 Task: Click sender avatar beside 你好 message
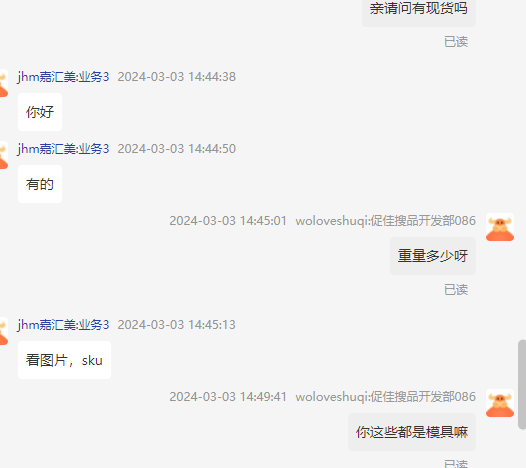4,84
